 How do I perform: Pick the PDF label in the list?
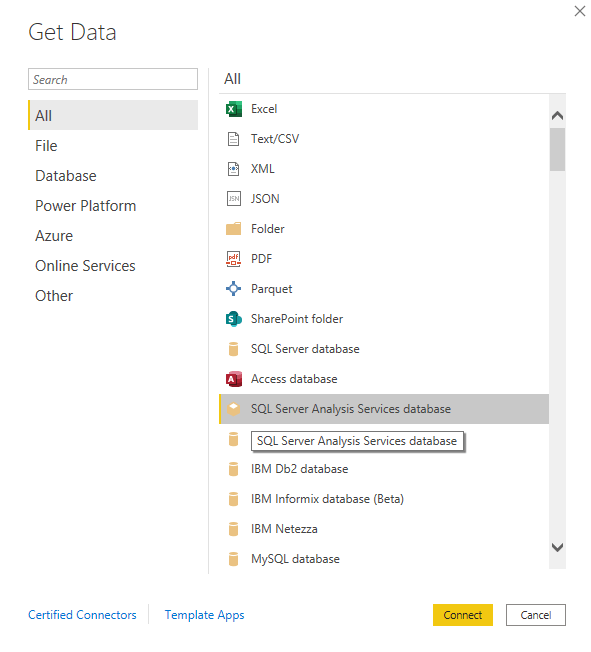[262, 259]
